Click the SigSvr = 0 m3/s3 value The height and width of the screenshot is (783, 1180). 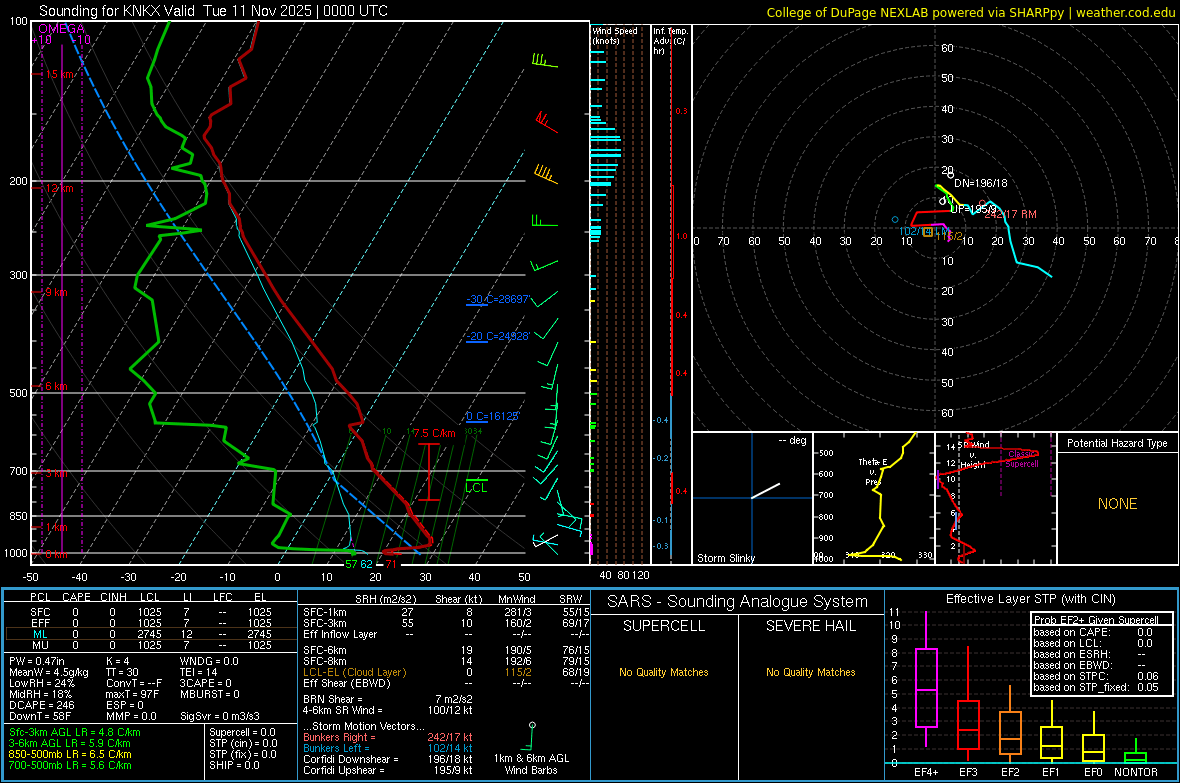point(220,717)
